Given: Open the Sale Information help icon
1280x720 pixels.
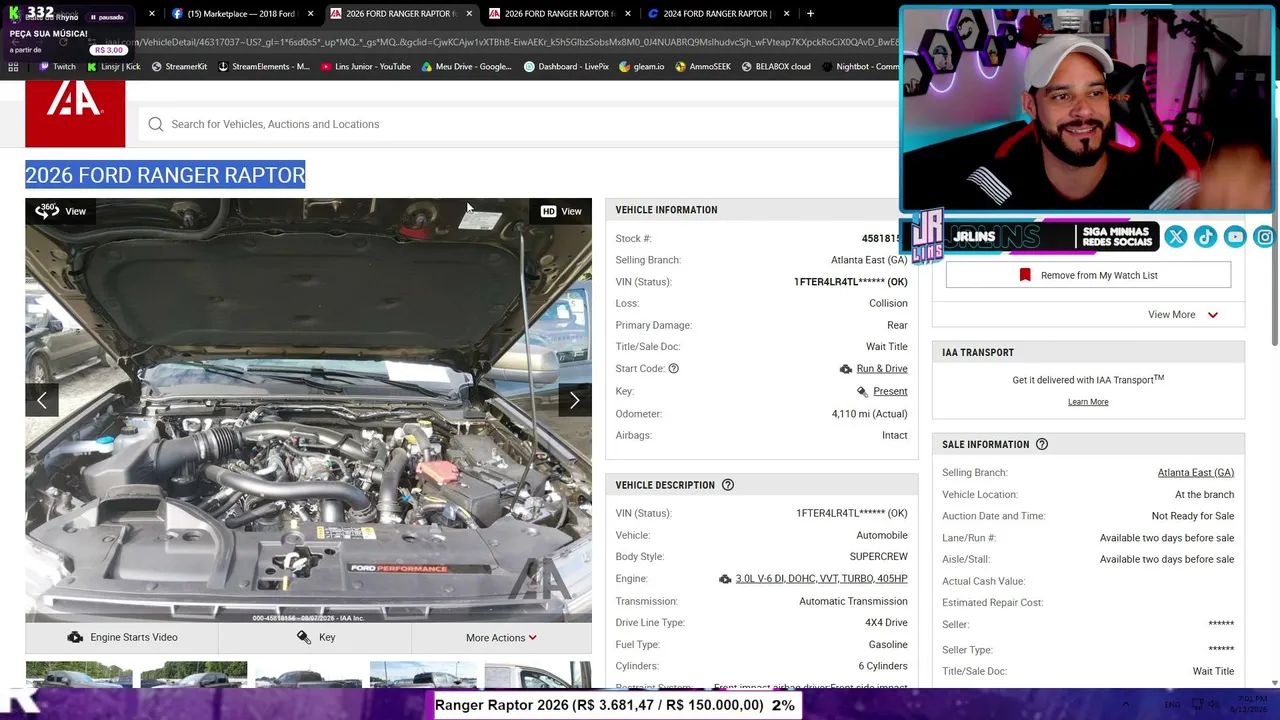Looking at the screenshot, I should tap(1042, 444).
